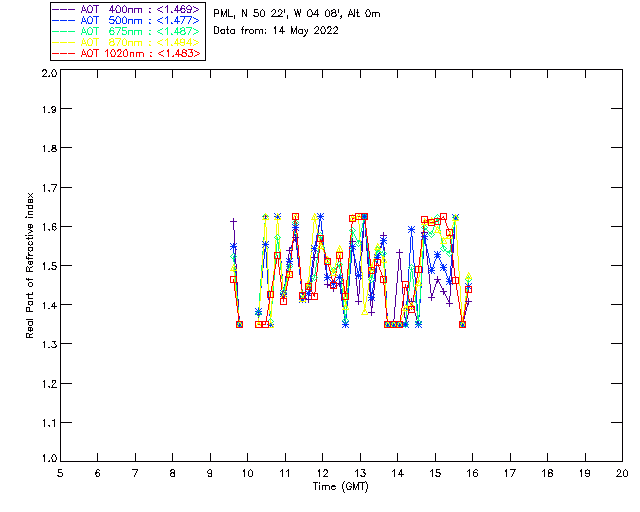Click the 12 x-axis hour label
Image resolution: width=640 pixels, height=512 pixels.
point(322,473)
